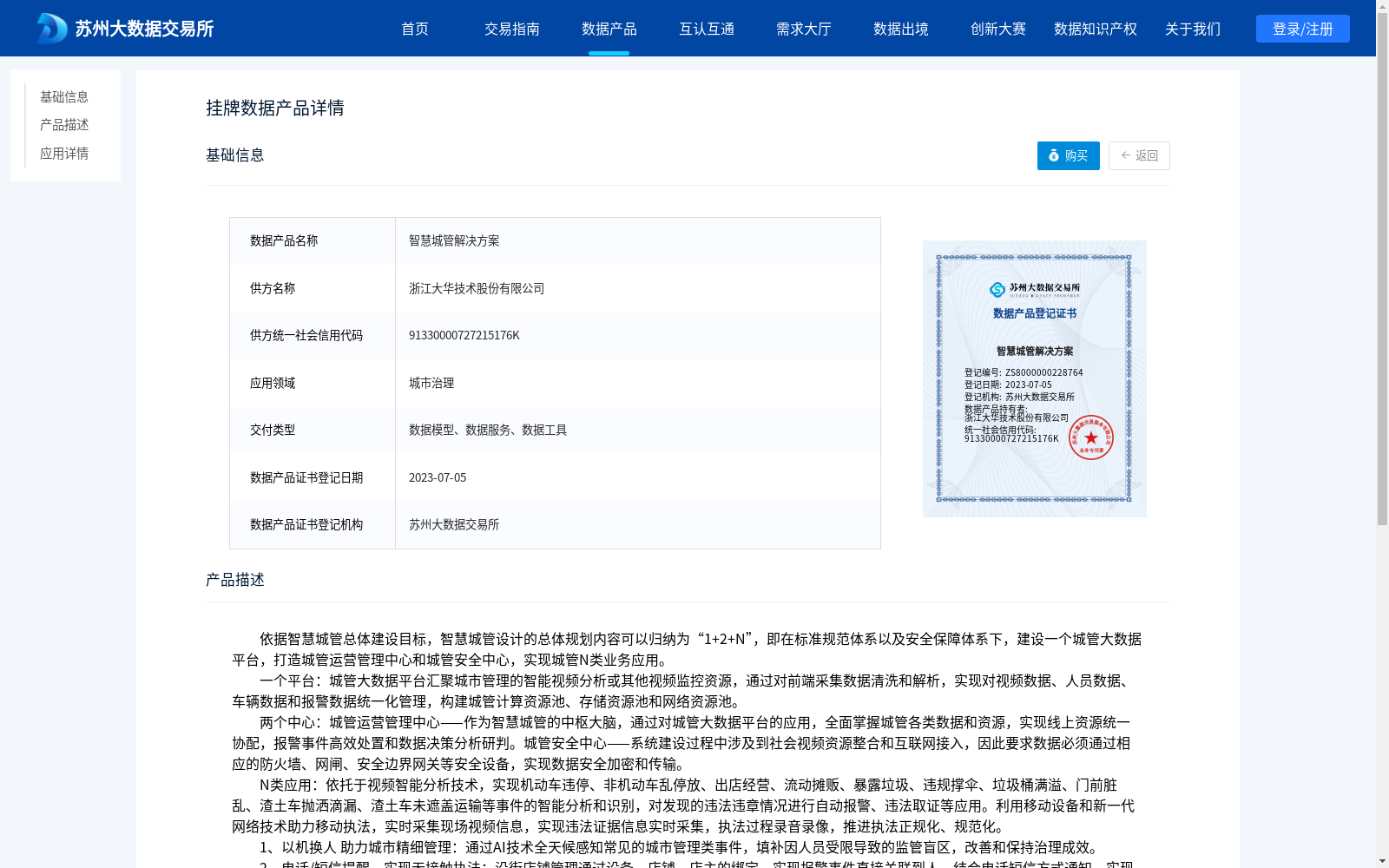
Task: Select the value 数据模型、数据服务、数据工具
Action: (488, 430)
